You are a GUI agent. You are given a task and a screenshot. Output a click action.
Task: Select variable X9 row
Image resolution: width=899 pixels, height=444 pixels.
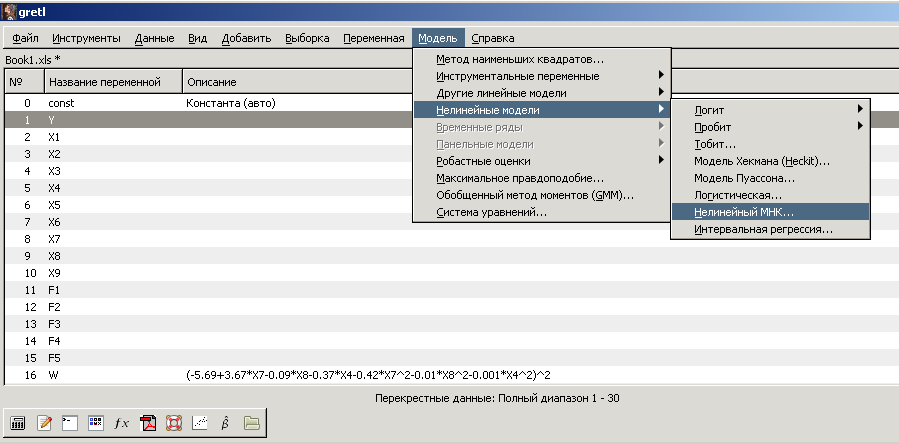451,273
